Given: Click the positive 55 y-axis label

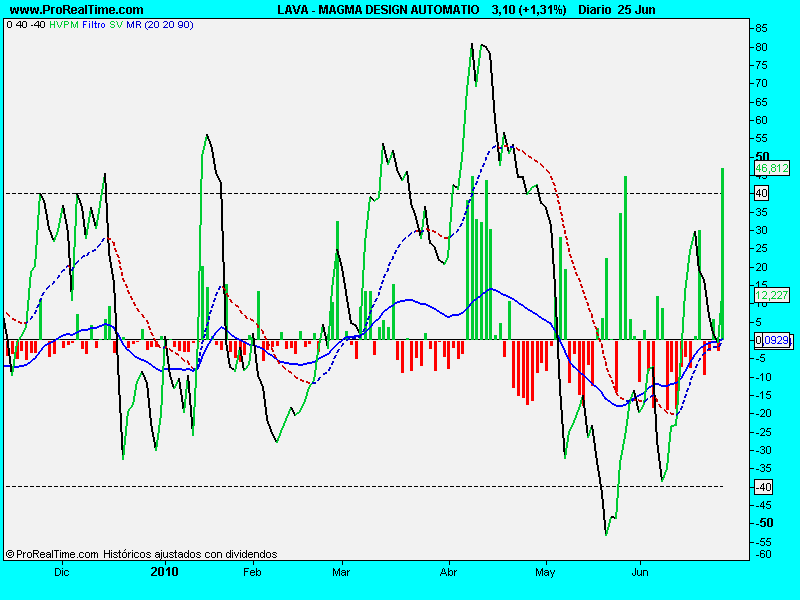Looking at the screenshot, I should pos(761,138).
